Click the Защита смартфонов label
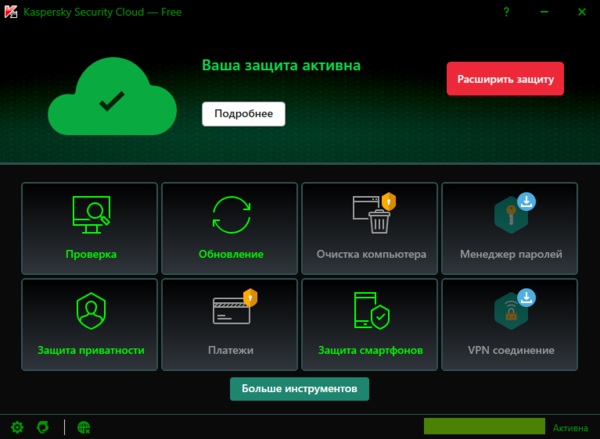The width and height of the screenshot is (600, 439). 371,350
